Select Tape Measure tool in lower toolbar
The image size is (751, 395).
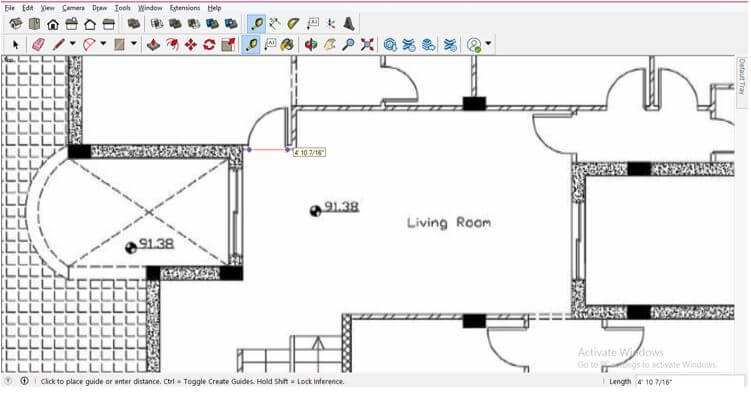coord(251,45)
